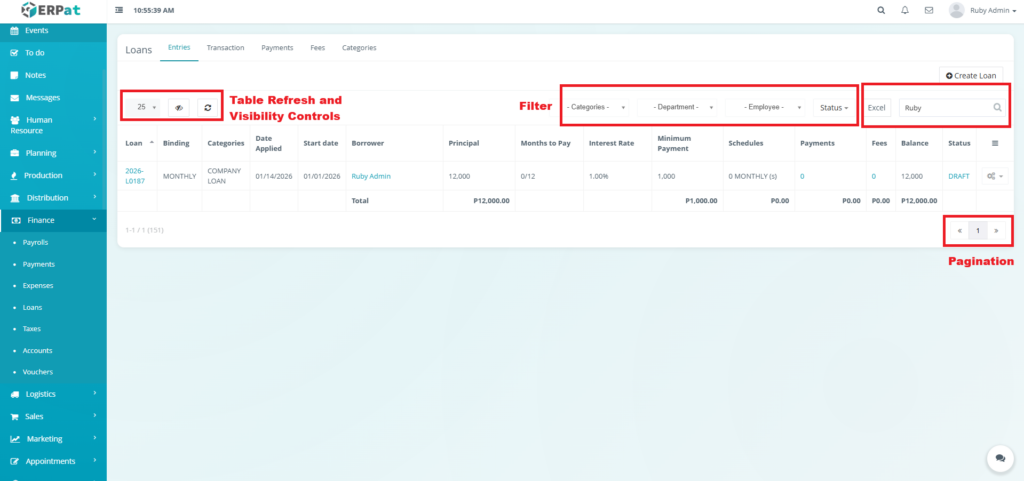Switch to the Transaction tab
Screen dimensions: 1024x481
pyautogui.click(x=225, y=47)
